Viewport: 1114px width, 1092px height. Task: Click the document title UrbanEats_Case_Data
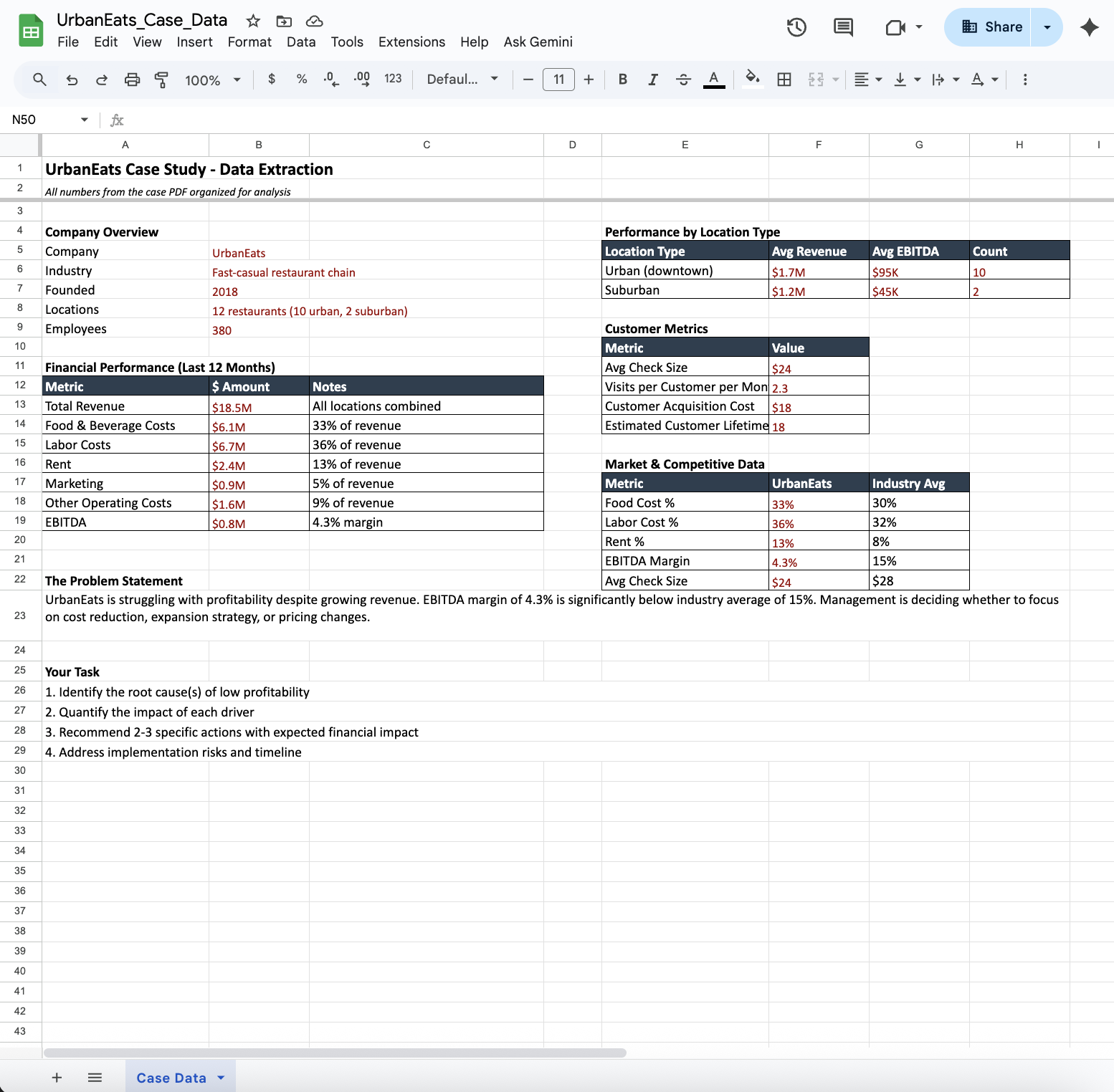(x=142, y=20)
